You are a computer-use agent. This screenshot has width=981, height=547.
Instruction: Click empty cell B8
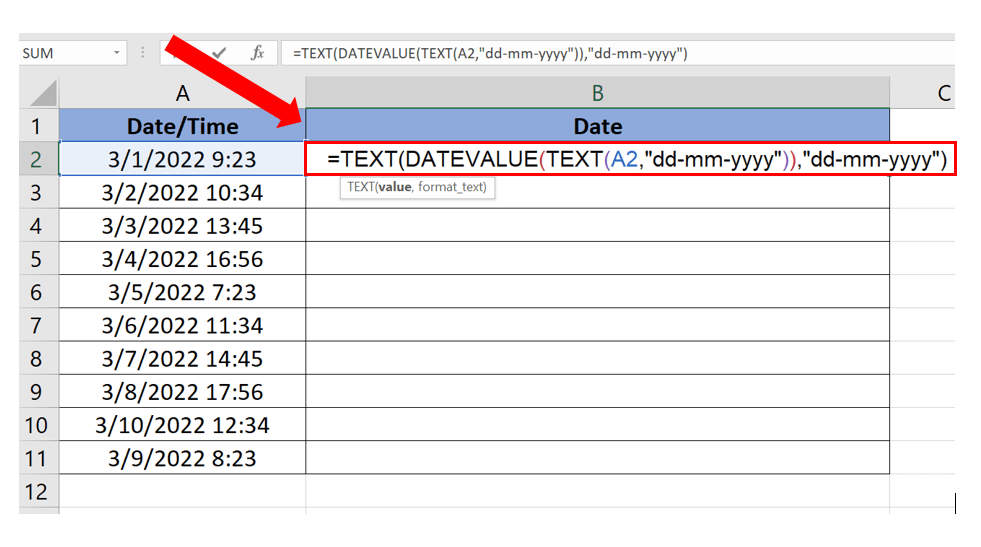(x=597, y=359)
